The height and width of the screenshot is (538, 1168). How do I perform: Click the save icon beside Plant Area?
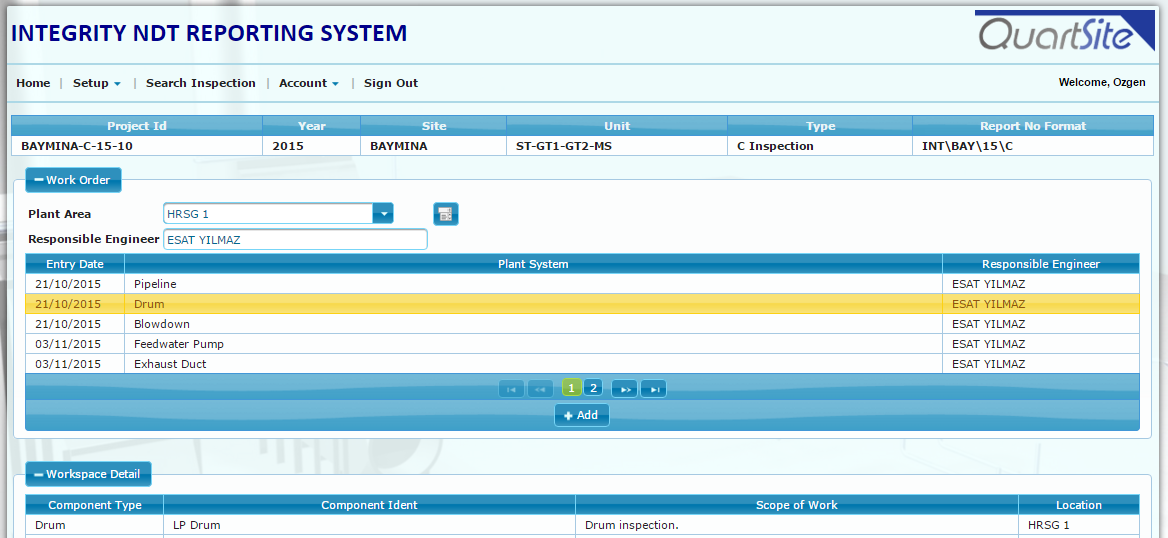pyautogui.click(x=446, y=214)
